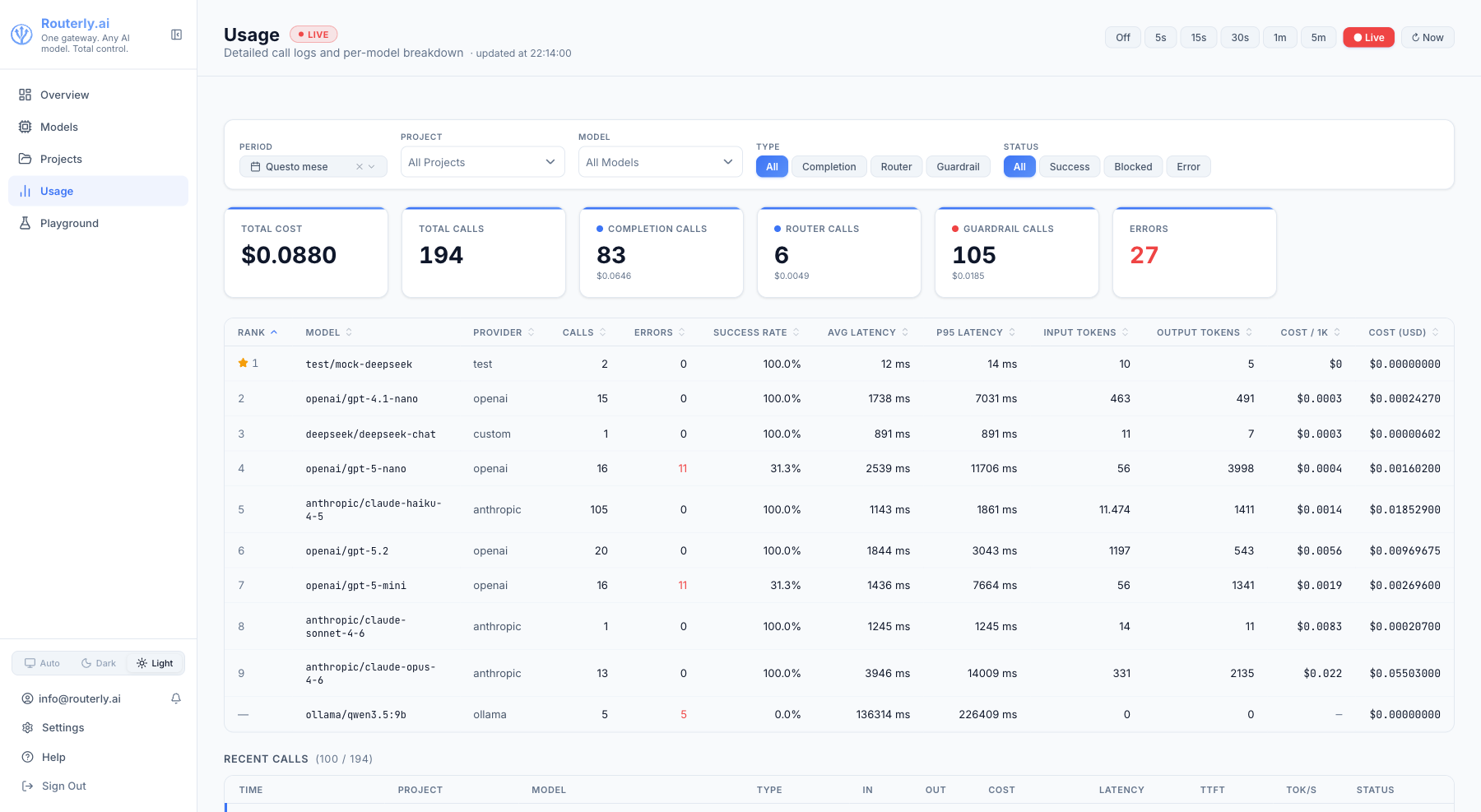Sort table by Output Tokens column
This screenshot has width=1481, height=812.
1205,332
